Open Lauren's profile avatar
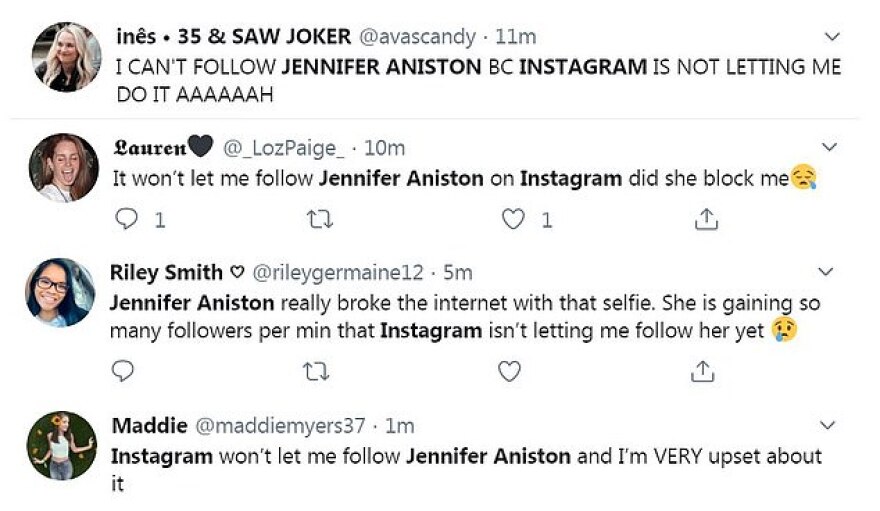 63,167
